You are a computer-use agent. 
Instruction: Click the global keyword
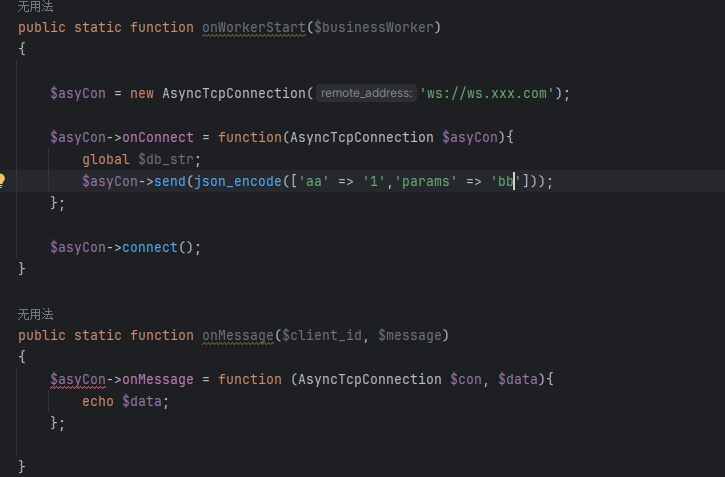[106, 159]
